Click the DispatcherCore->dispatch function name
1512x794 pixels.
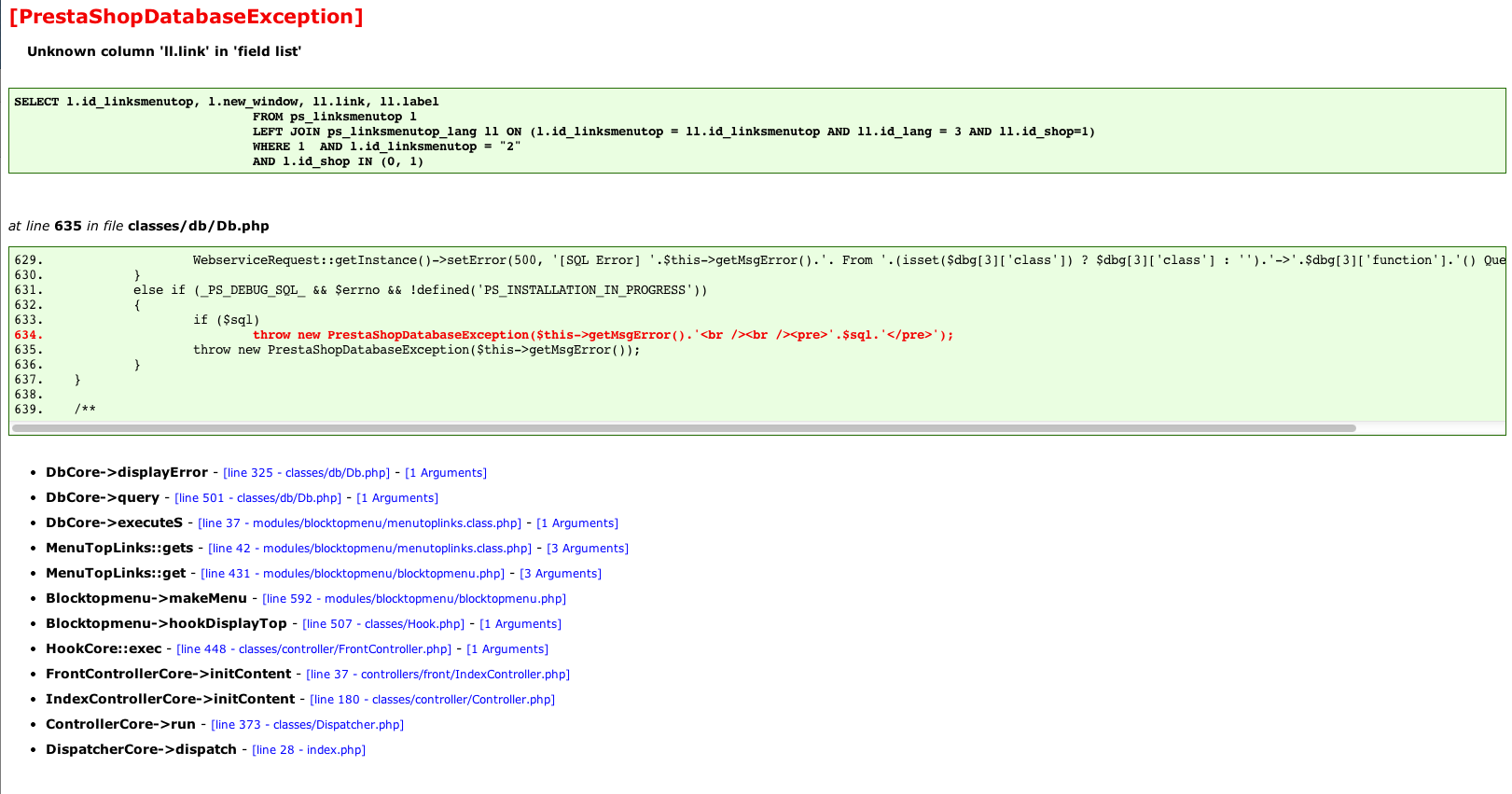click(142, 750)
